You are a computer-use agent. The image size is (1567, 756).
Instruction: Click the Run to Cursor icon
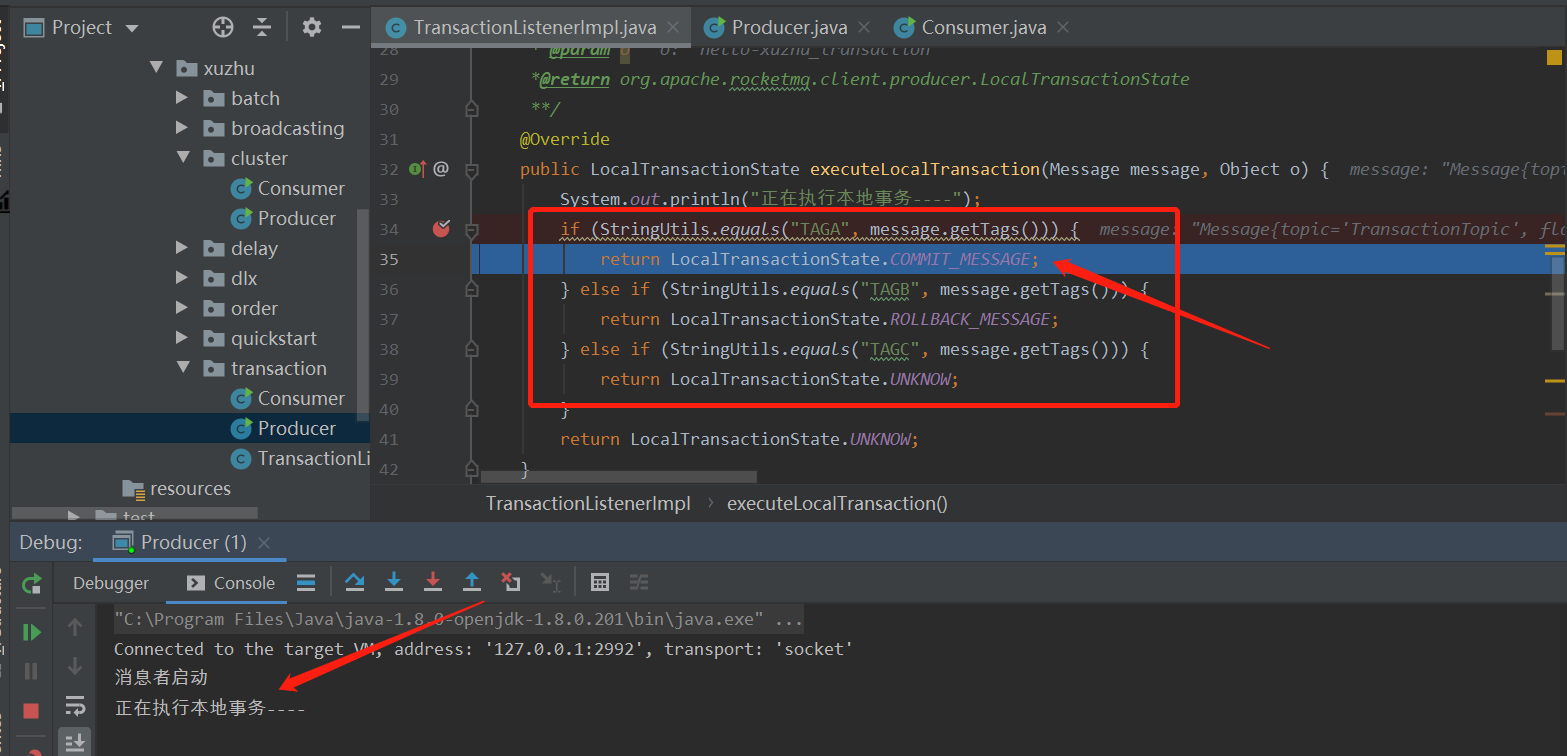click(x=550, y=582)
